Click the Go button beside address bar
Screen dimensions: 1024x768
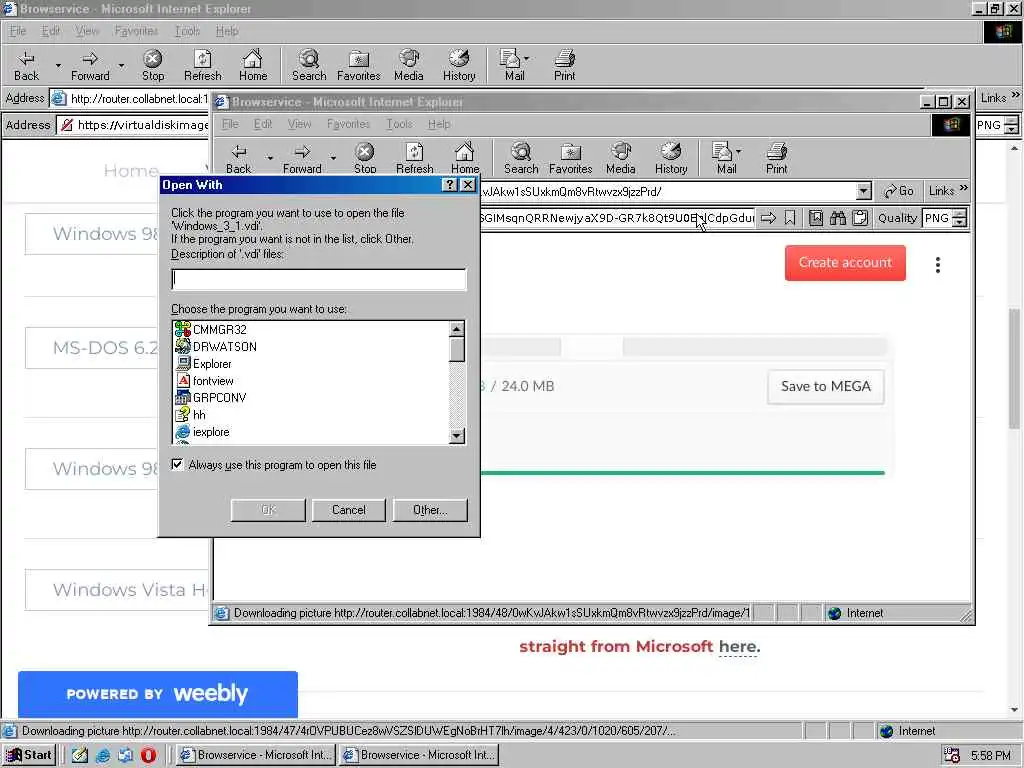click(x=899, y=191)
